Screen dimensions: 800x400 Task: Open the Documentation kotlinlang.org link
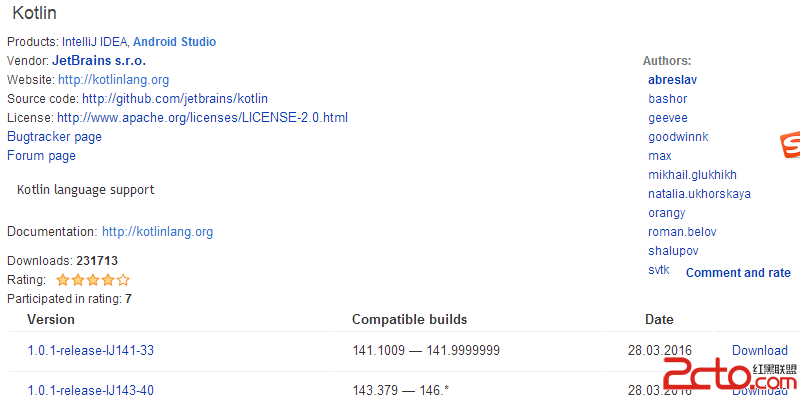coord(158,232)
